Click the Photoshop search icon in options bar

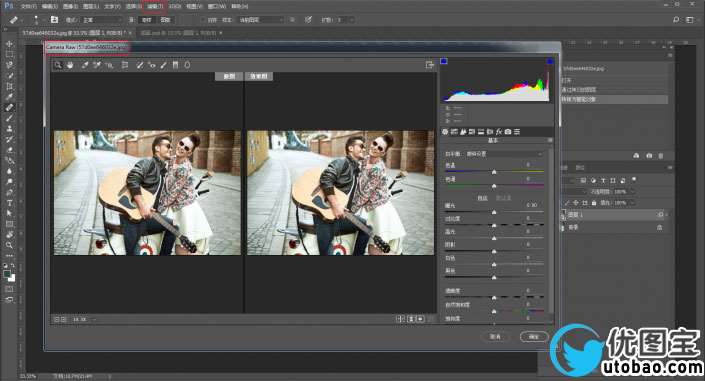pyautogui.click(x=676, y=20)
